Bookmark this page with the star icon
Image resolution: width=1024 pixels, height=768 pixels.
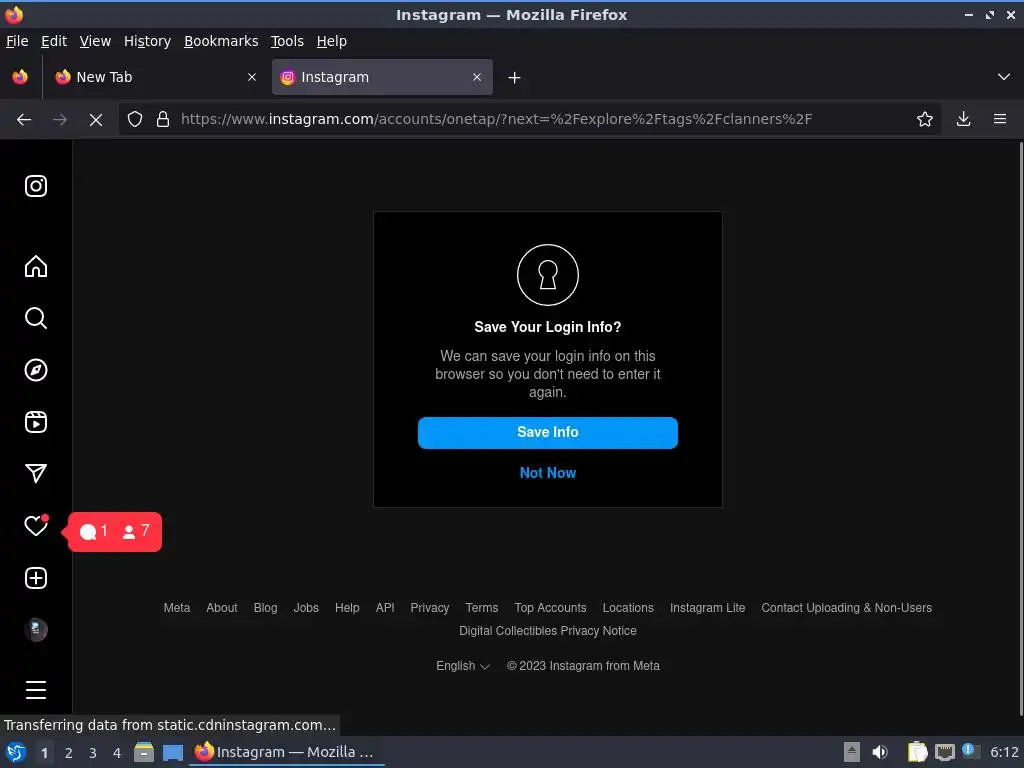[x=925, y=119]
